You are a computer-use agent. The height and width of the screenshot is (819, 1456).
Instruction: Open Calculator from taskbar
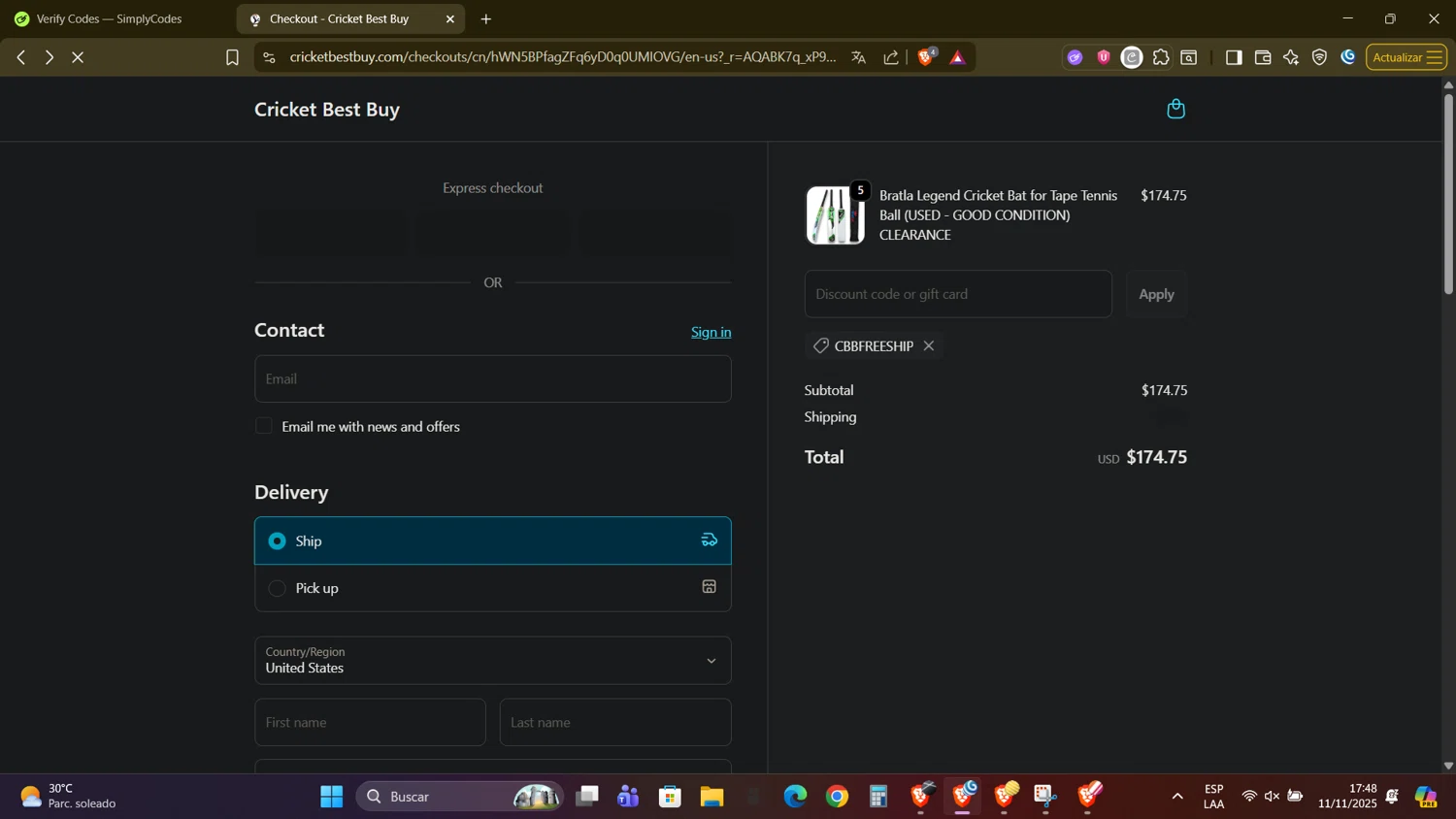coord(879,797)
